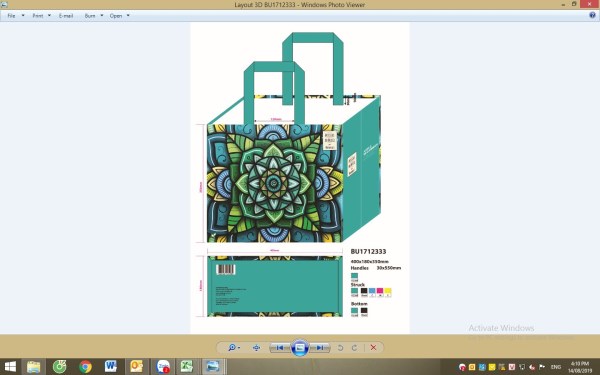Image resolution: width=600 pixels, height=375 pixels.
Task: Expand the Open dropdown arrow
Action: point(128,16)
